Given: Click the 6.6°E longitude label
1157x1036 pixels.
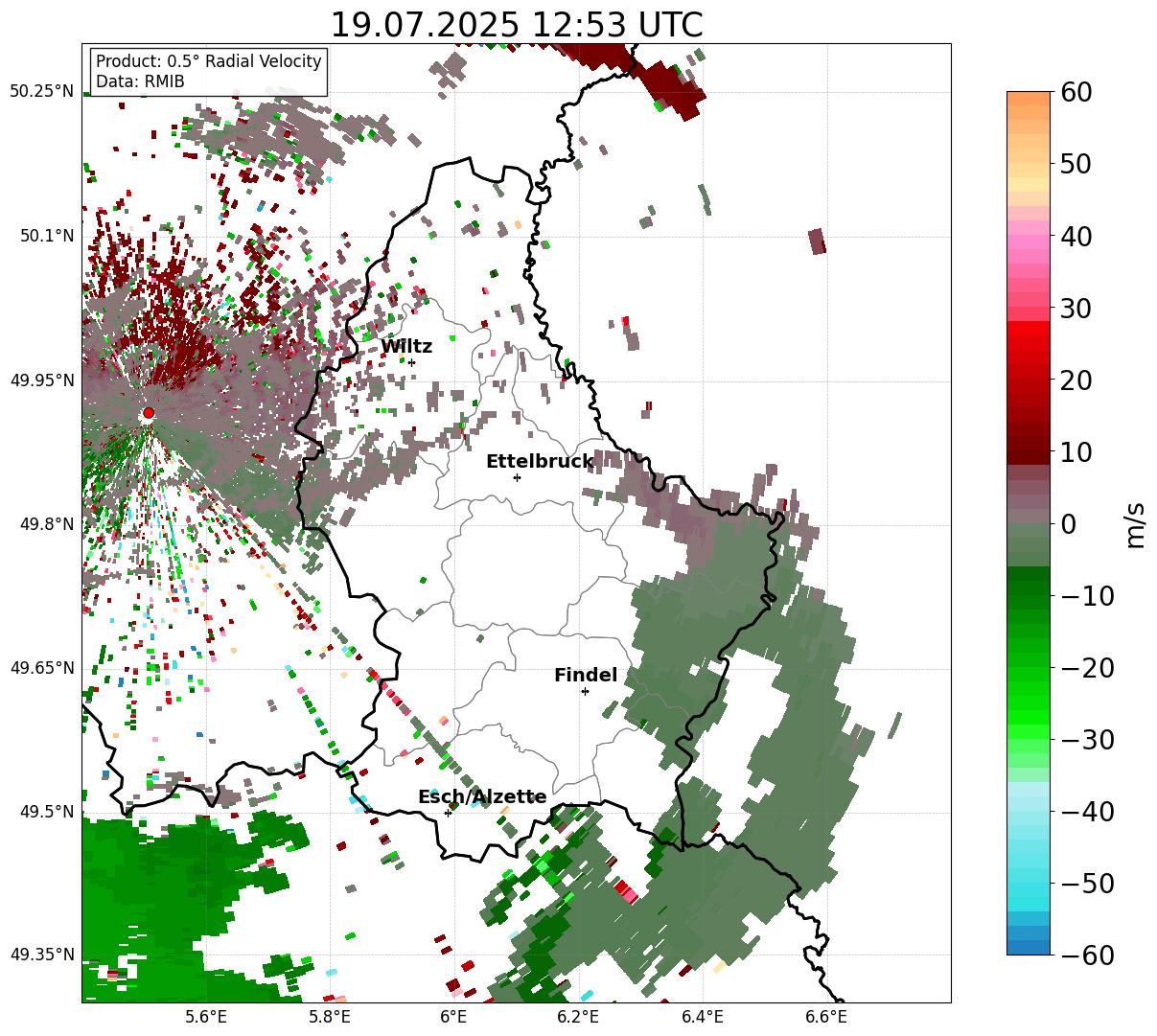Looking at the screenshot, I should [825, 1017].
